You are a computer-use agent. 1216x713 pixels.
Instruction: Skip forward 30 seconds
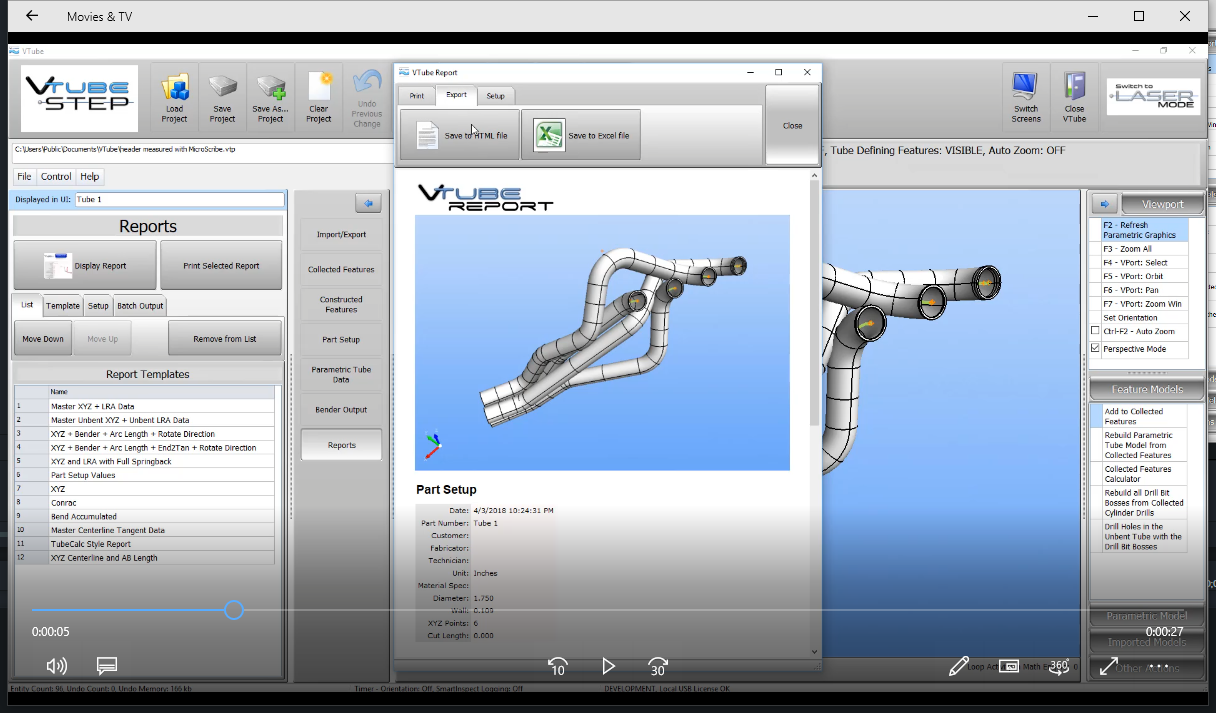click(x=657, y=666)
